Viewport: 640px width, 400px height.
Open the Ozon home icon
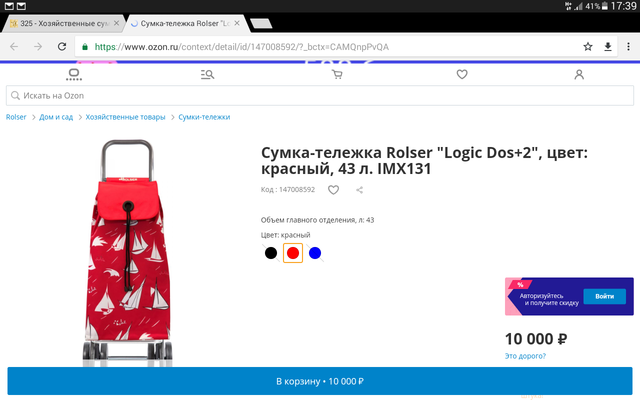coord(73,74)
